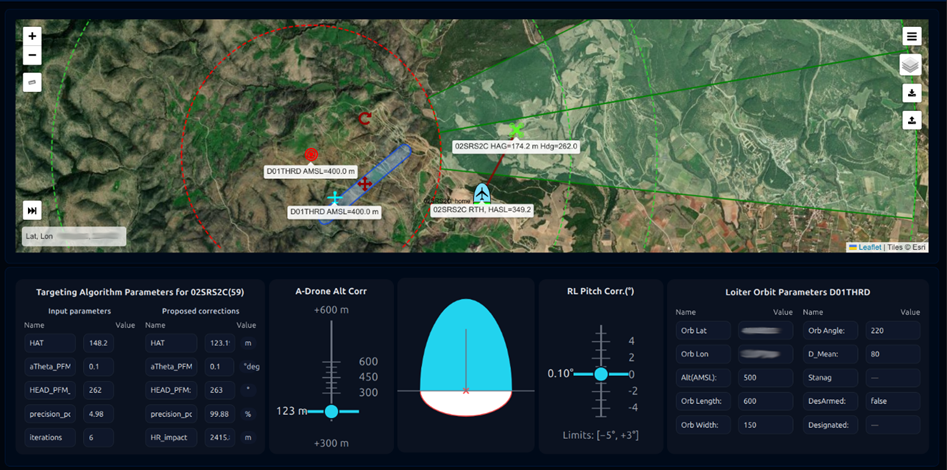Viewport: 947px width, 470px height.
Task: Click the lower download icon button
Action: 911,120
